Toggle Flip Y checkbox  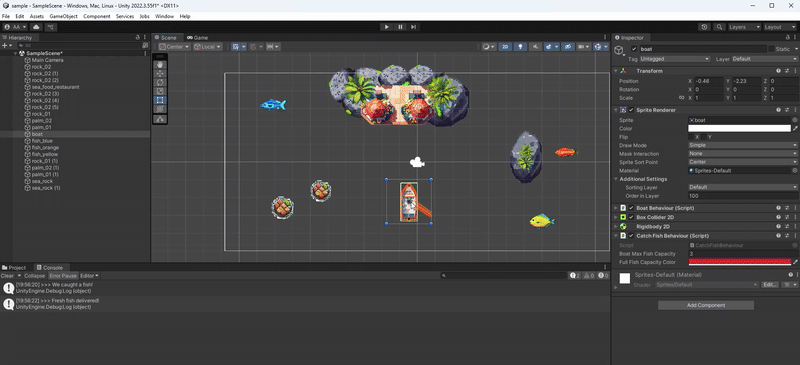tap(704, 137)
